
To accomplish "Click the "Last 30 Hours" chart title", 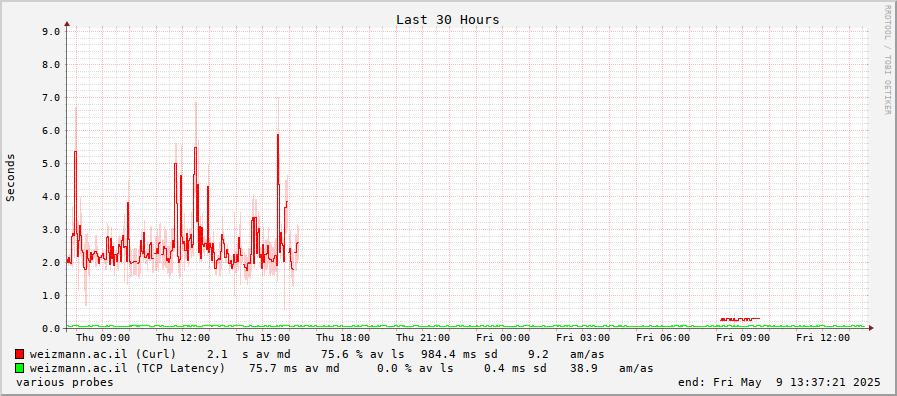I will point(448,20).
